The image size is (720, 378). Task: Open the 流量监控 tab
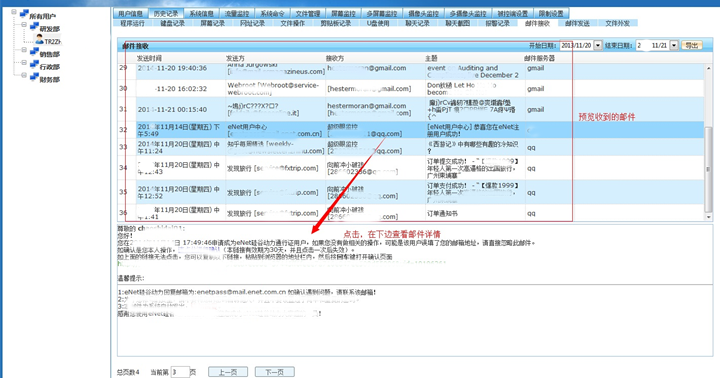pyautogui.click(x=237, y=13)
